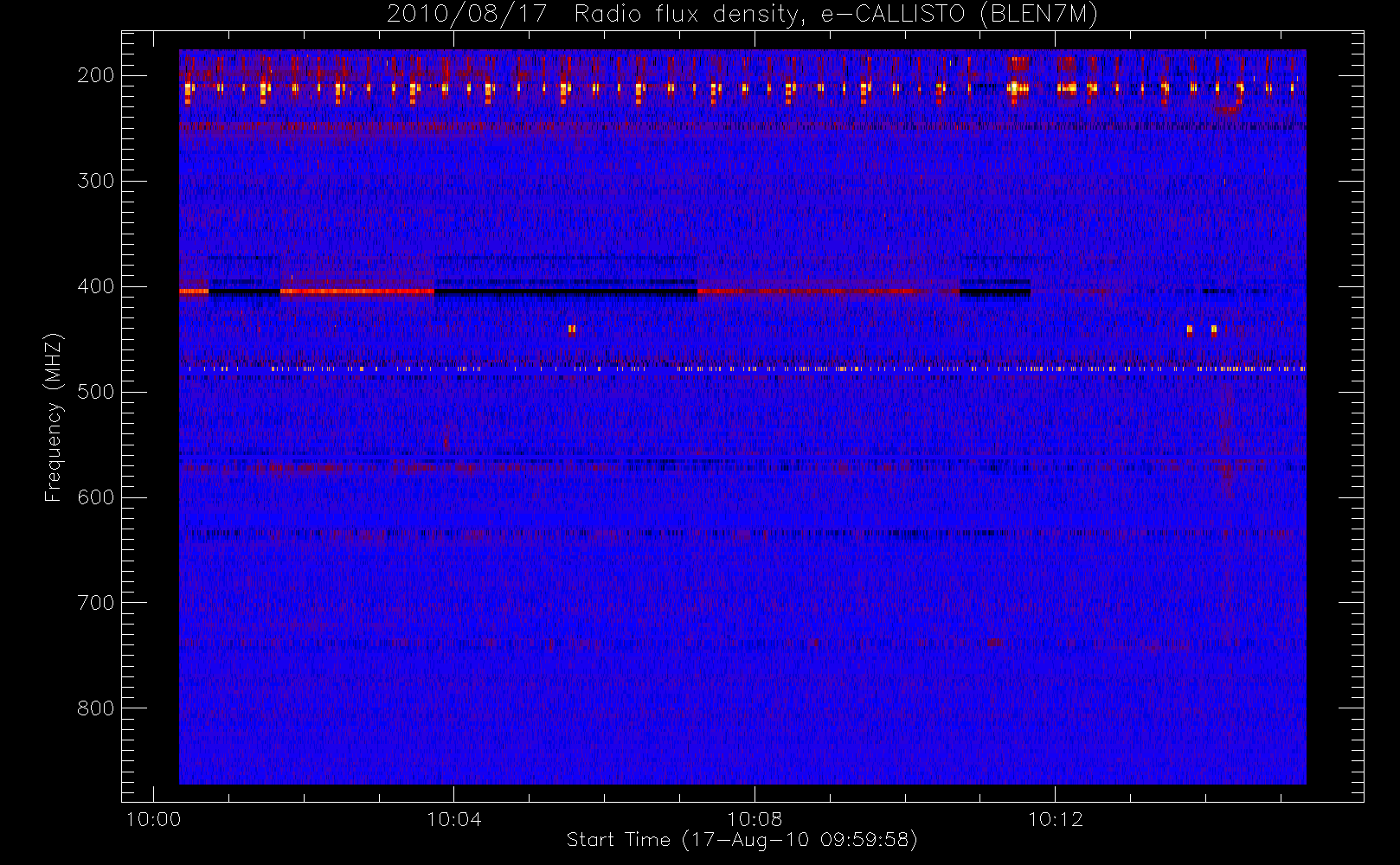The width and height of the screenshot is (1400, 865).
Task: Click the 600 frequency tick label
Action: (95, 497)
